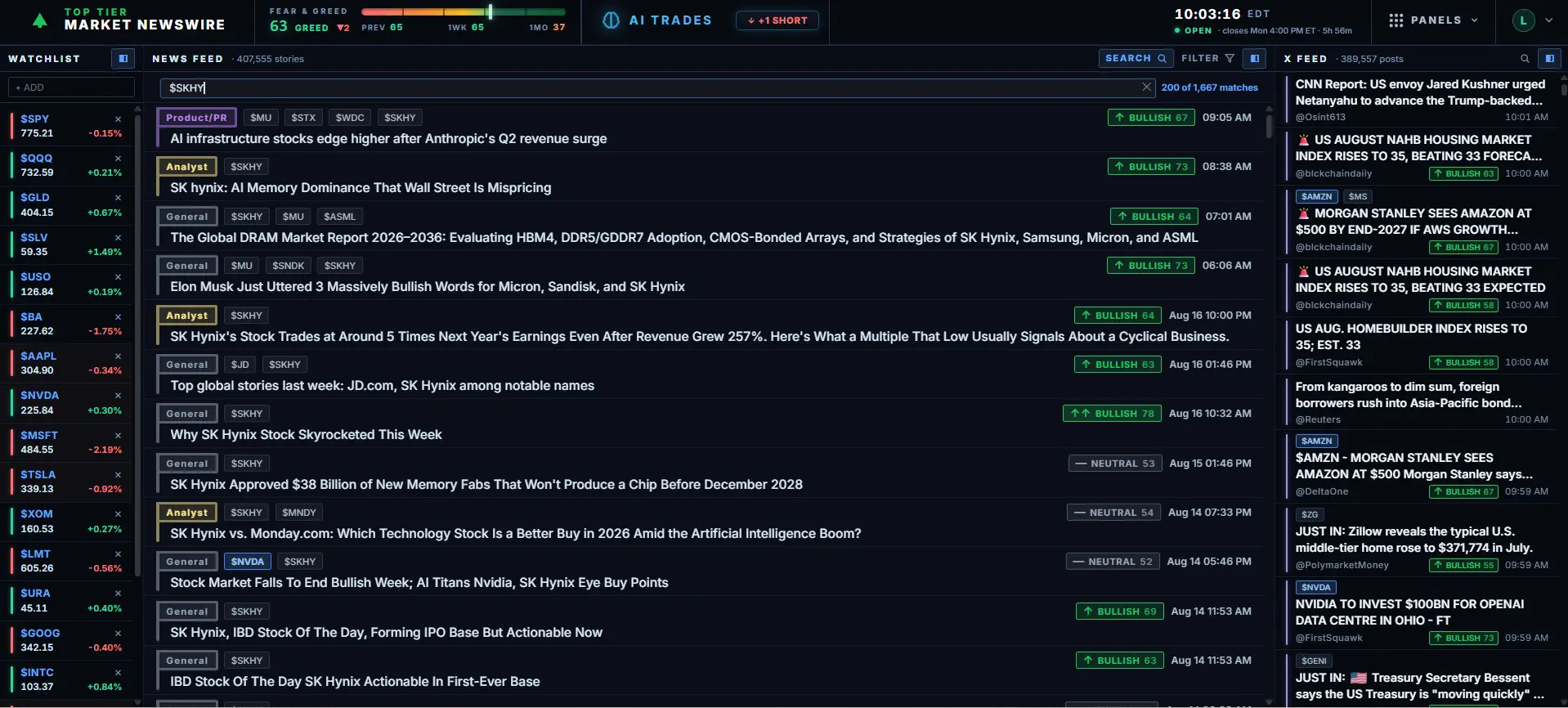Image resolution: width=1568 pixels, height=708 pixels.
Task: Expand the user account dropdown chevron
Action: pos(1548,20)
